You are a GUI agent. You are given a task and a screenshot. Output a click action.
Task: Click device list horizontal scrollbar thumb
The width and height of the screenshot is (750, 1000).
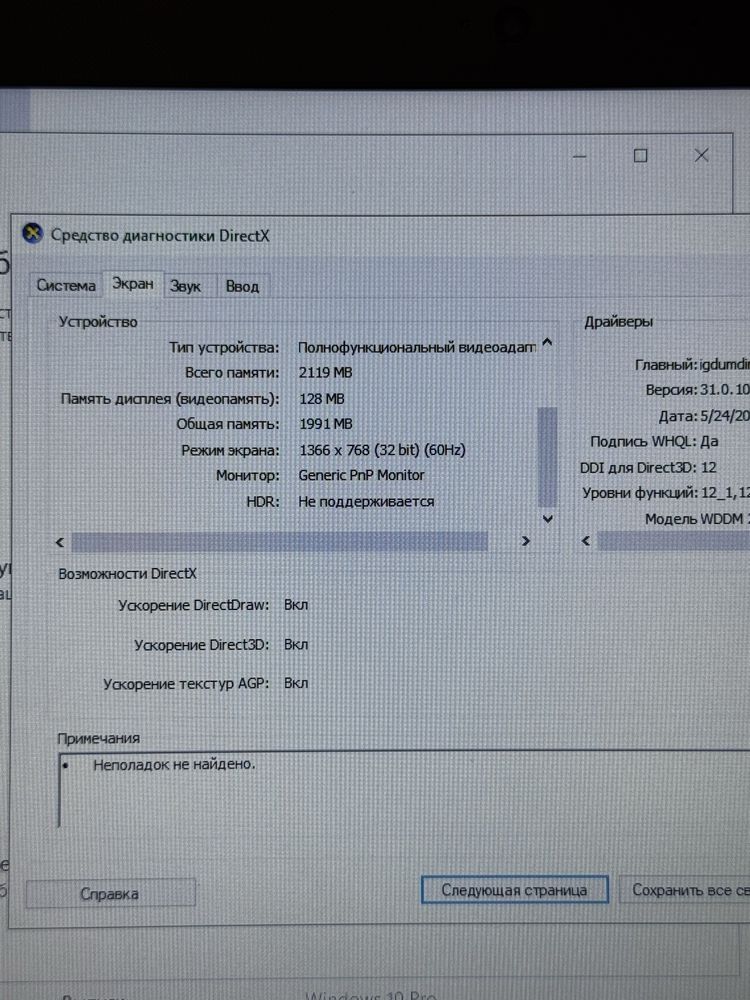pos(279,542)
